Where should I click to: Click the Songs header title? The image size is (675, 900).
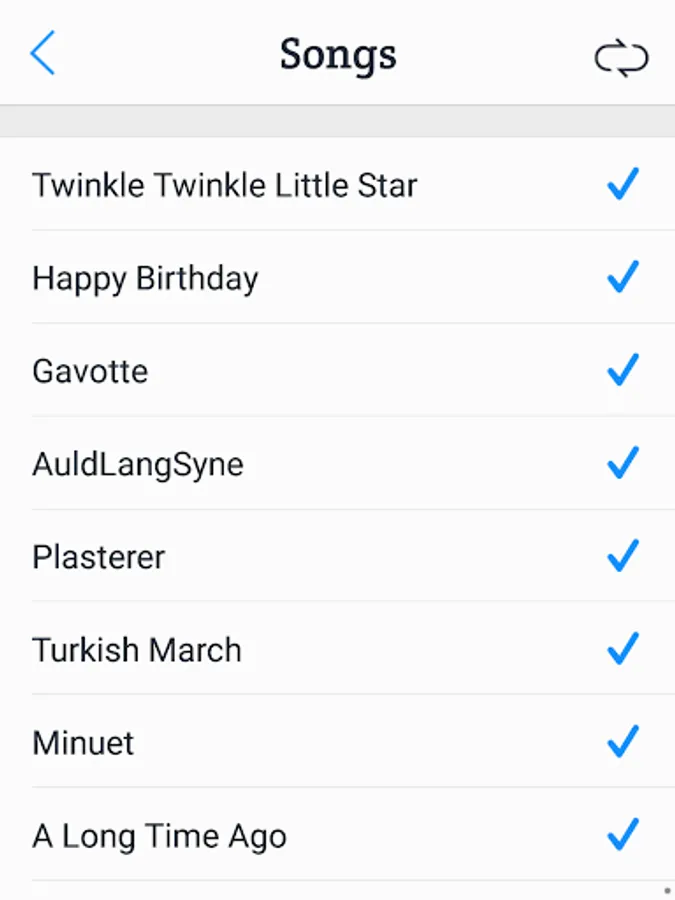(338, 54)
